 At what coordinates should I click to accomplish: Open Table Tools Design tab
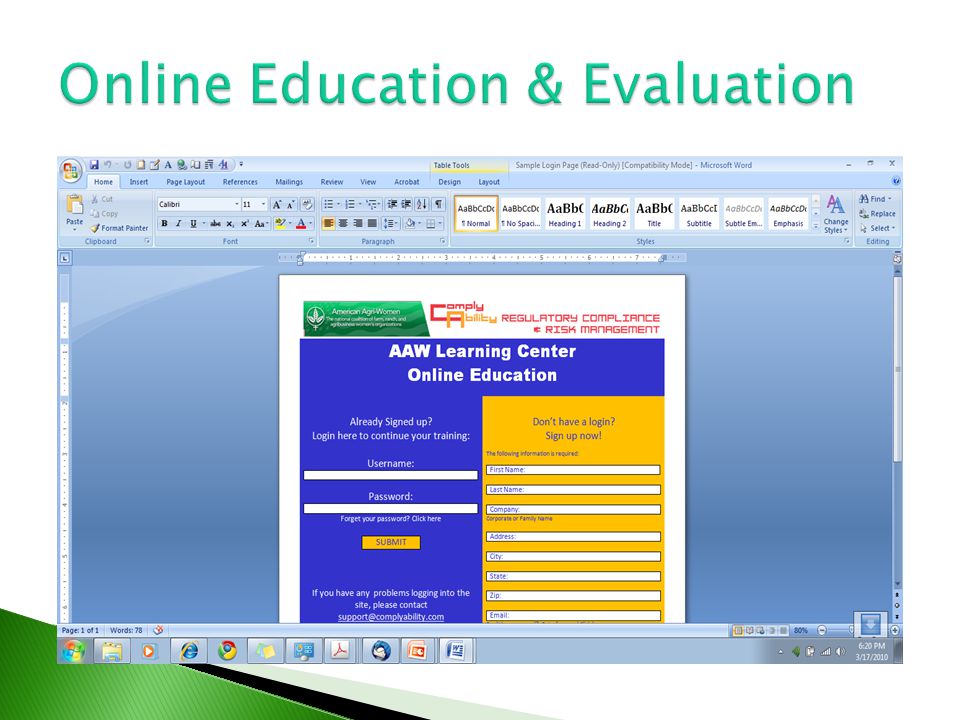449,182
